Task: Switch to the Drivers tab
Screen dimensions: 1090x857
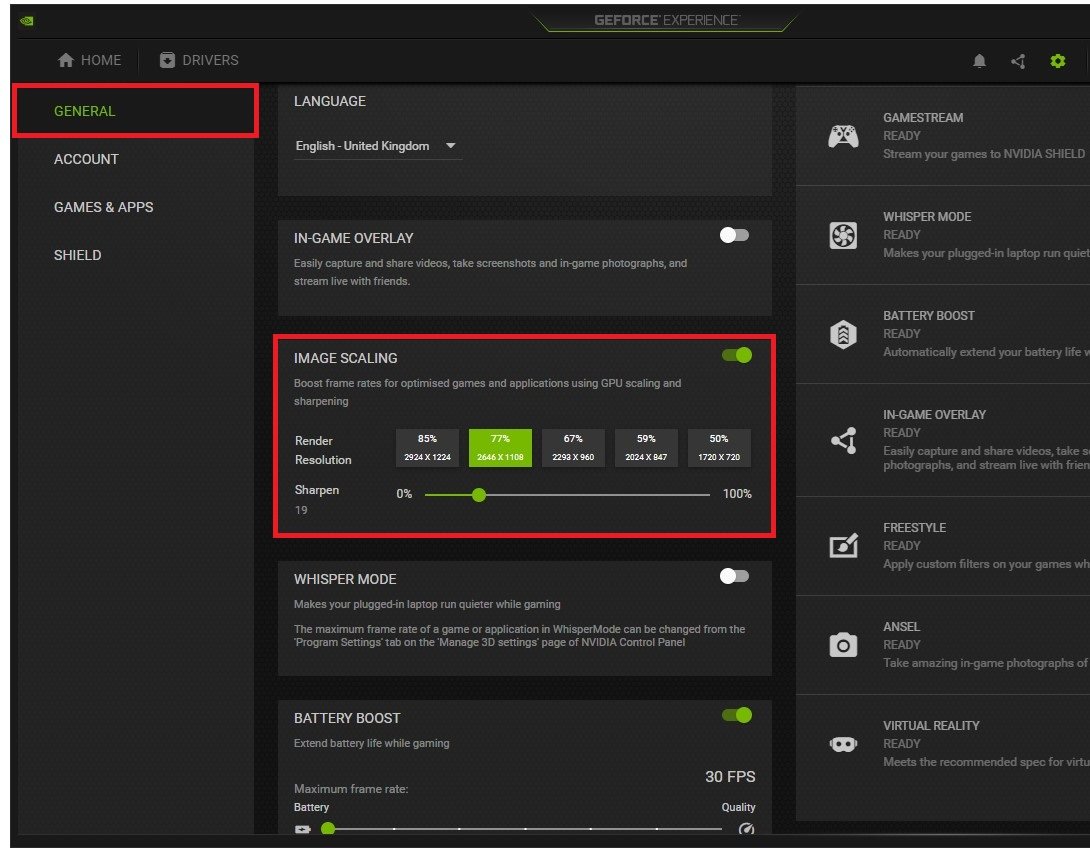Action: pos(199,60)
